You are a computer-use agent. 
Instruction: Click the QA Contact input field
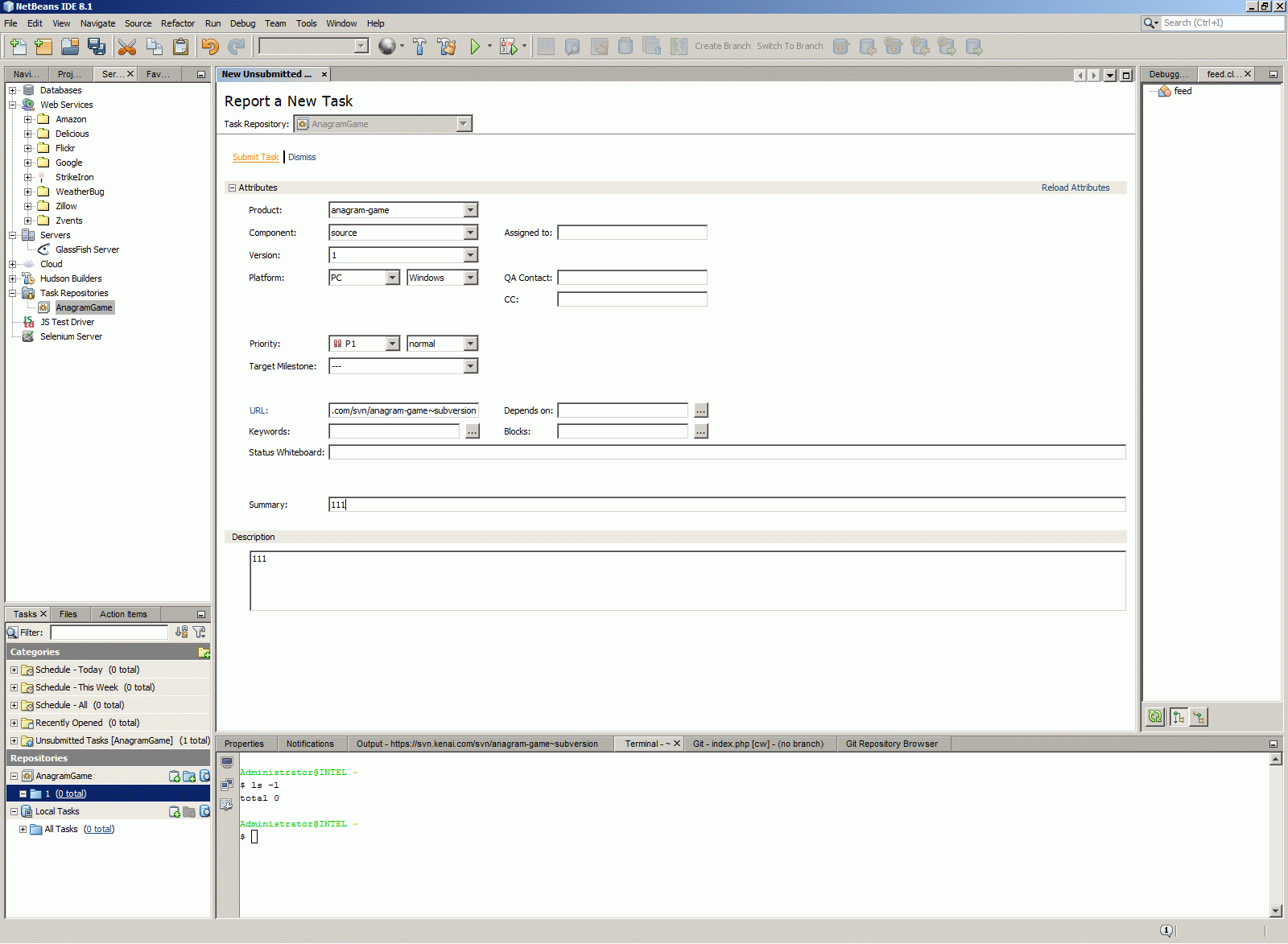632,278
